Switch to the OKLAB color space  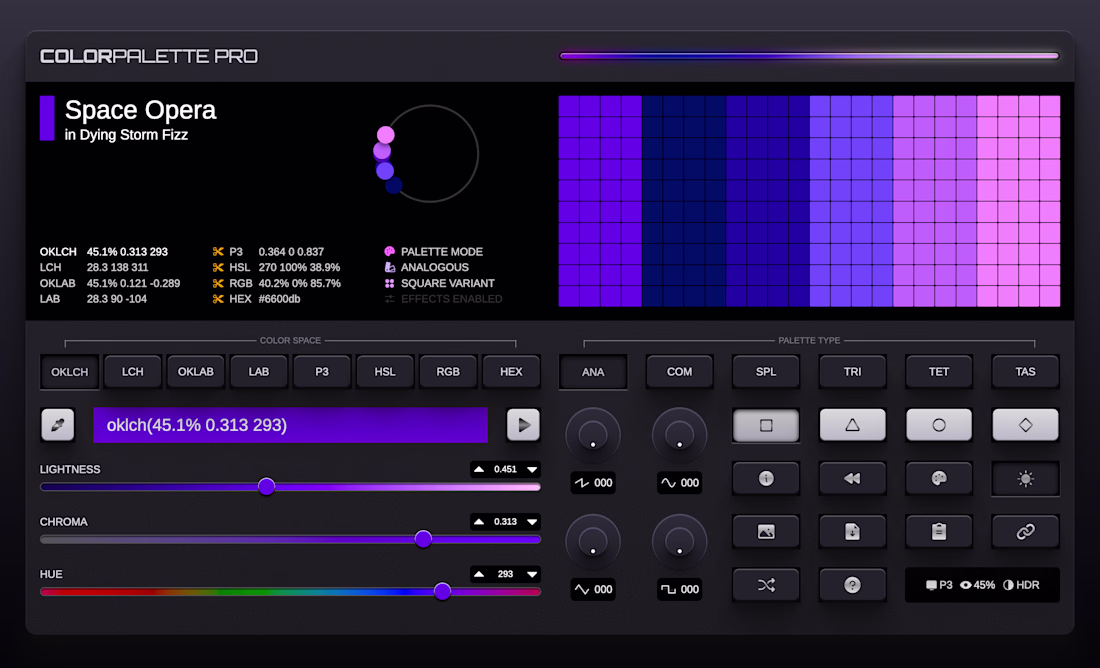pos(196,372)
